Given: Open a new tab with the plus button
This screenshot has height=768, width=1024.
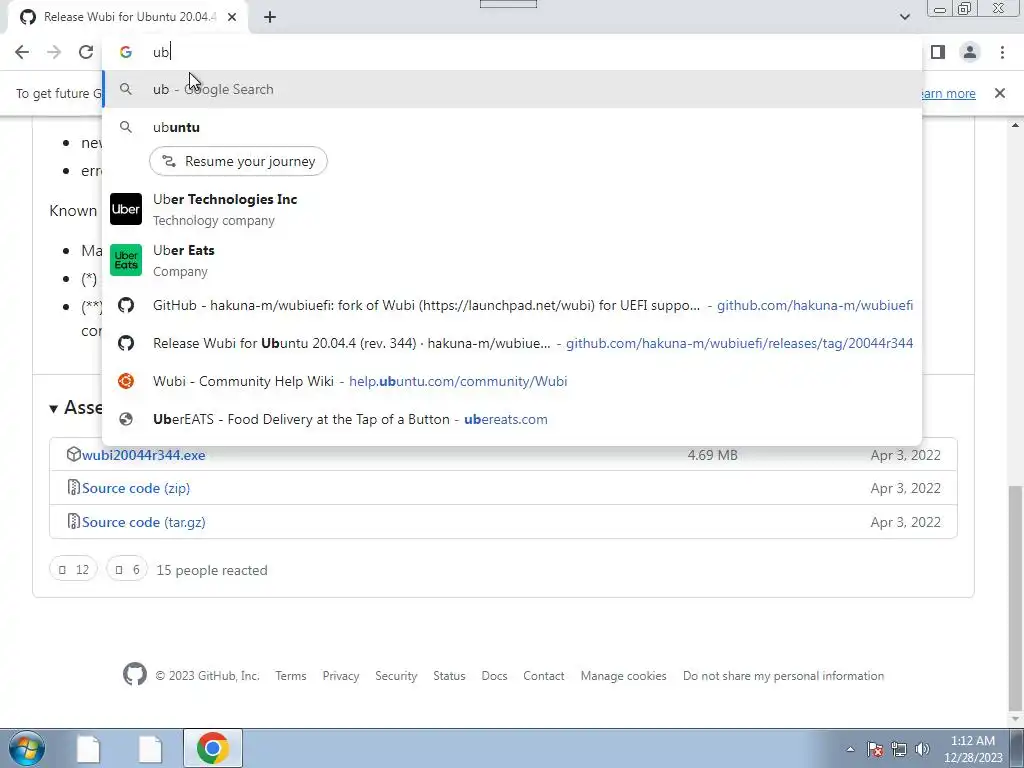Looking at the screenshot, I should (x=270, y=18).
